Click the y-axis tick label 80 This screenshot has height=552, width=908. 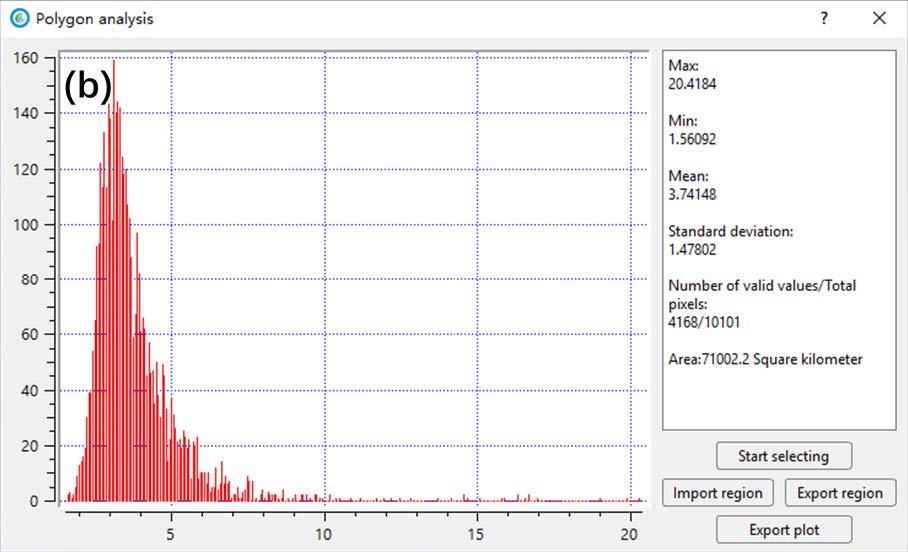[30, 279]
